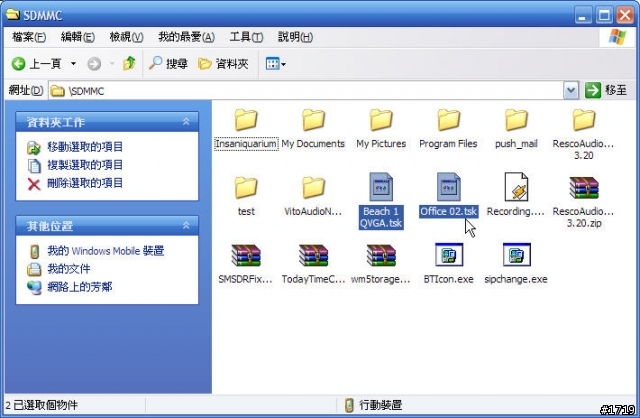Image resolution: width=640 pixels, height=418 pixels.
Task: Select the sipchange.exe program icon
Action: (x=517, y=255)
